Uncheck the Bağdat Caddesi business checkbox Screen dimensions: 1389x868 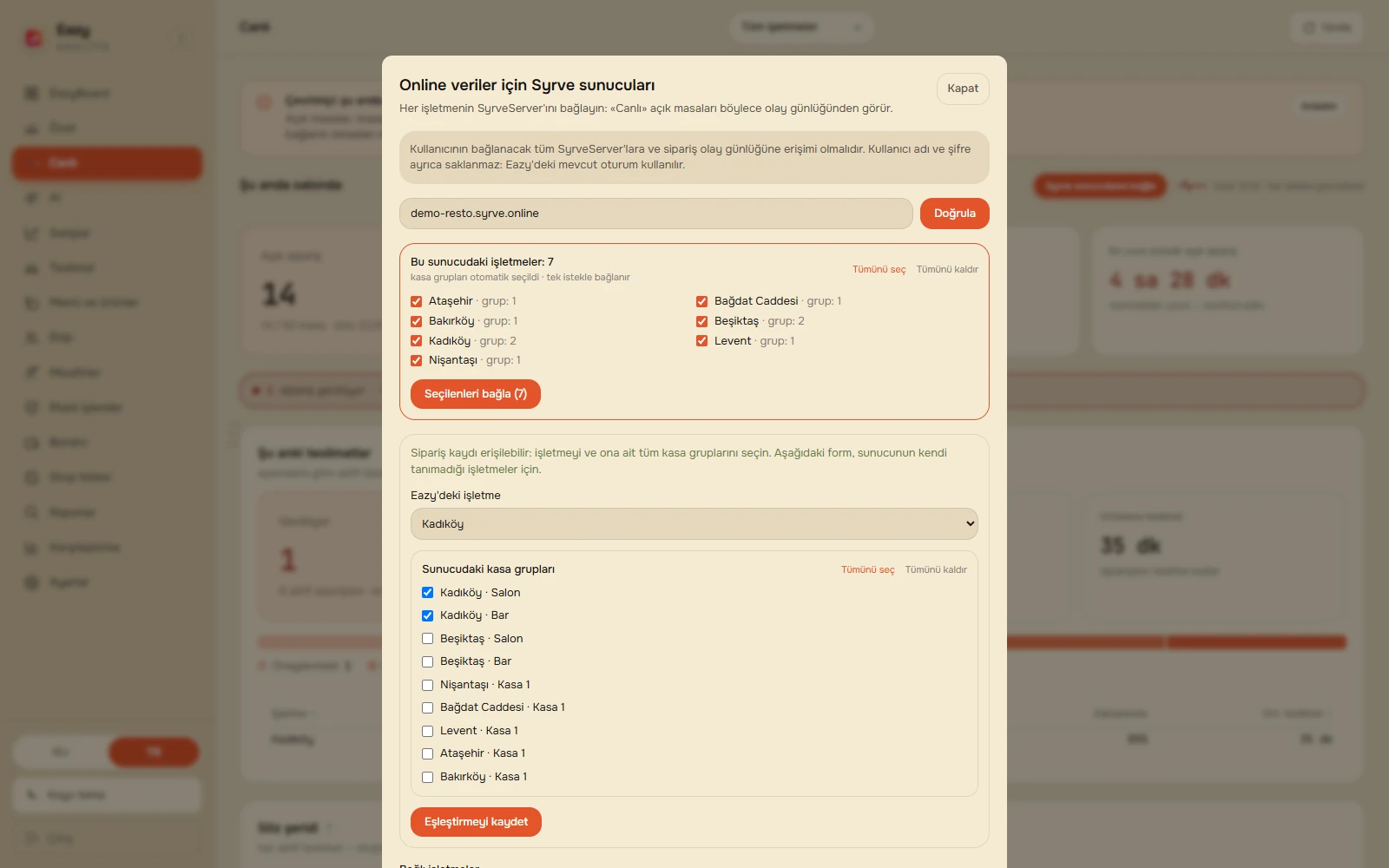[x=702, y=301]
